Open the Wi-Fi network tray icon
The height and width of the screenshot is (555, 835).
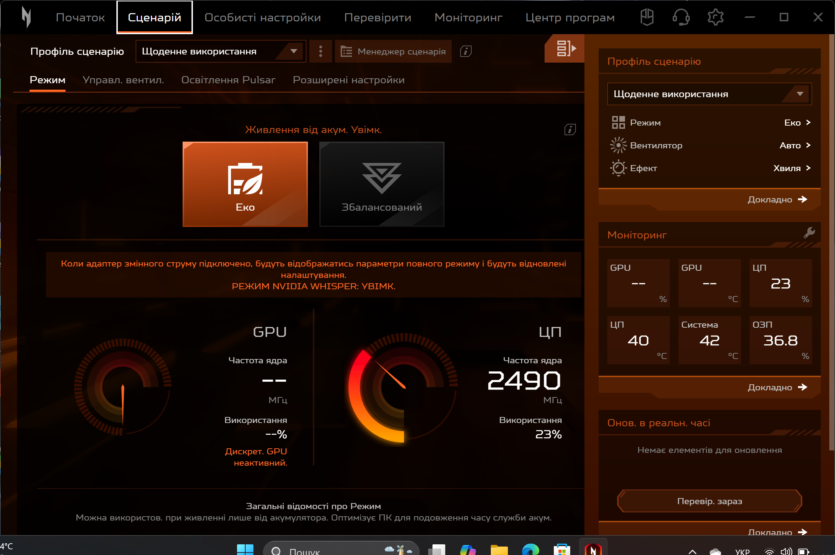click(x=769, y=551)
